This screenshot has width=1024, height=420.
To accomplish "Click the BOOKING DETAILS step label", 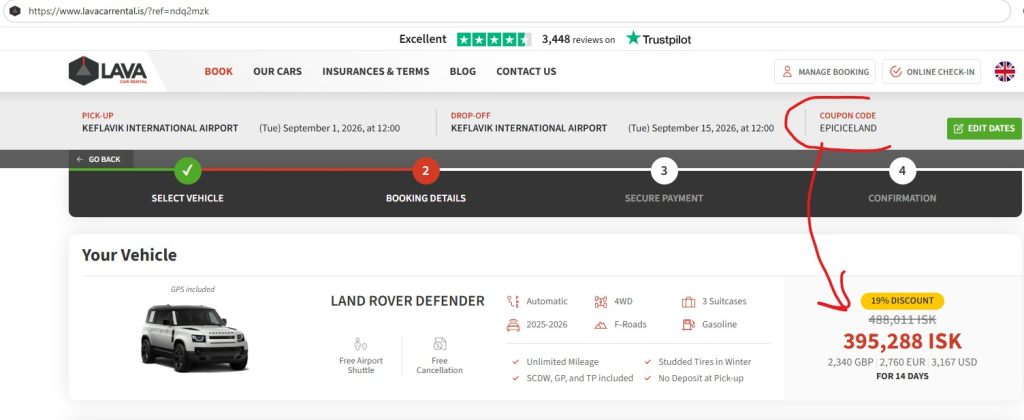I will pyautogui.click(x=426, y=198).
